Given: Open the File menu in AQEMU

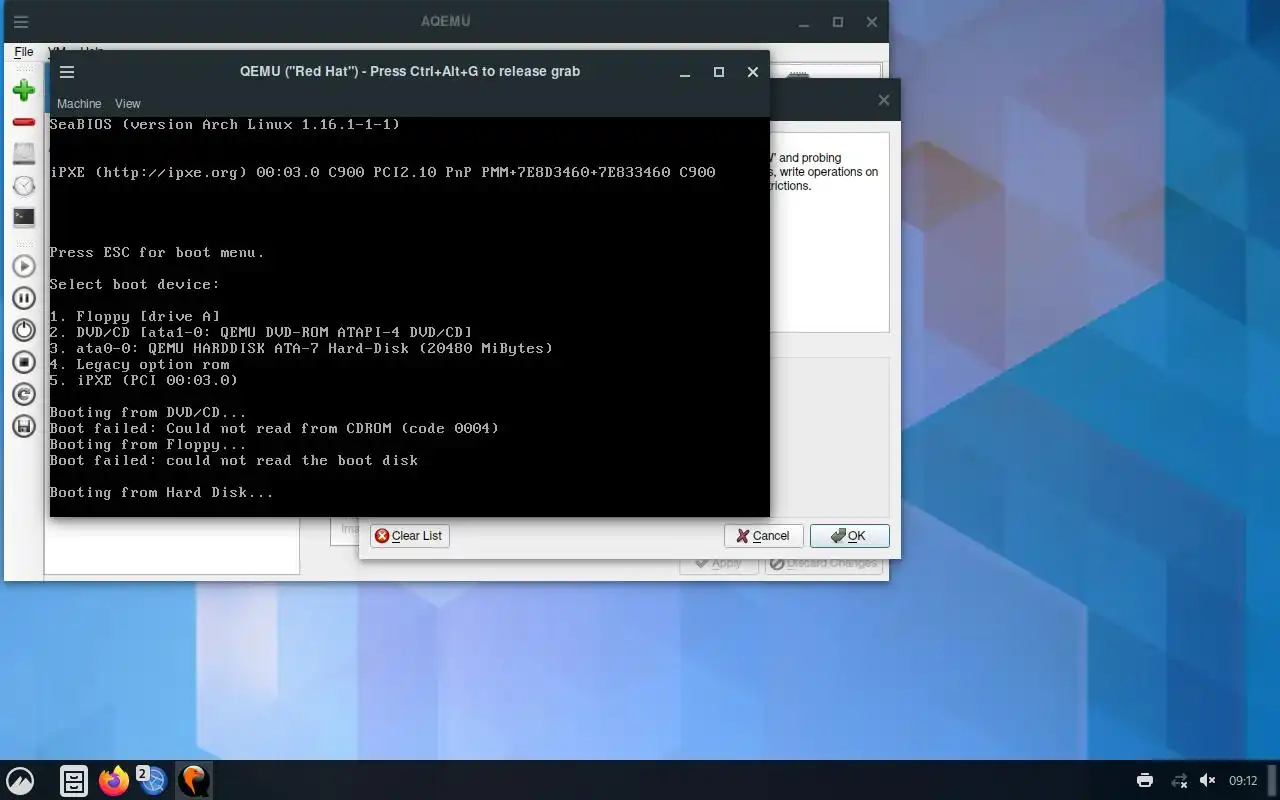Looking at the screenshot, I should click(x=24, y=51).
